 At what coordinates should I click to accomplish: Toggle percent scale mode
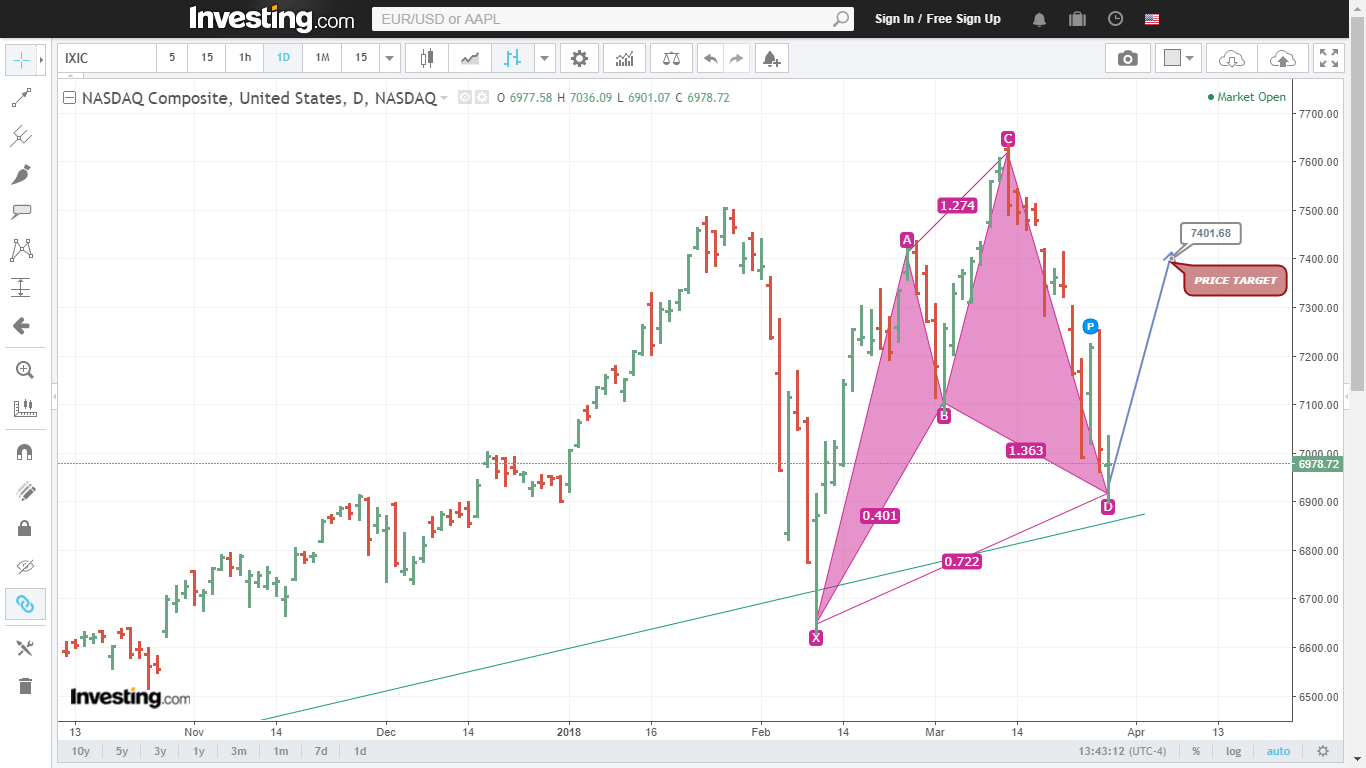pyautogui.click(x=1195, y=751)
